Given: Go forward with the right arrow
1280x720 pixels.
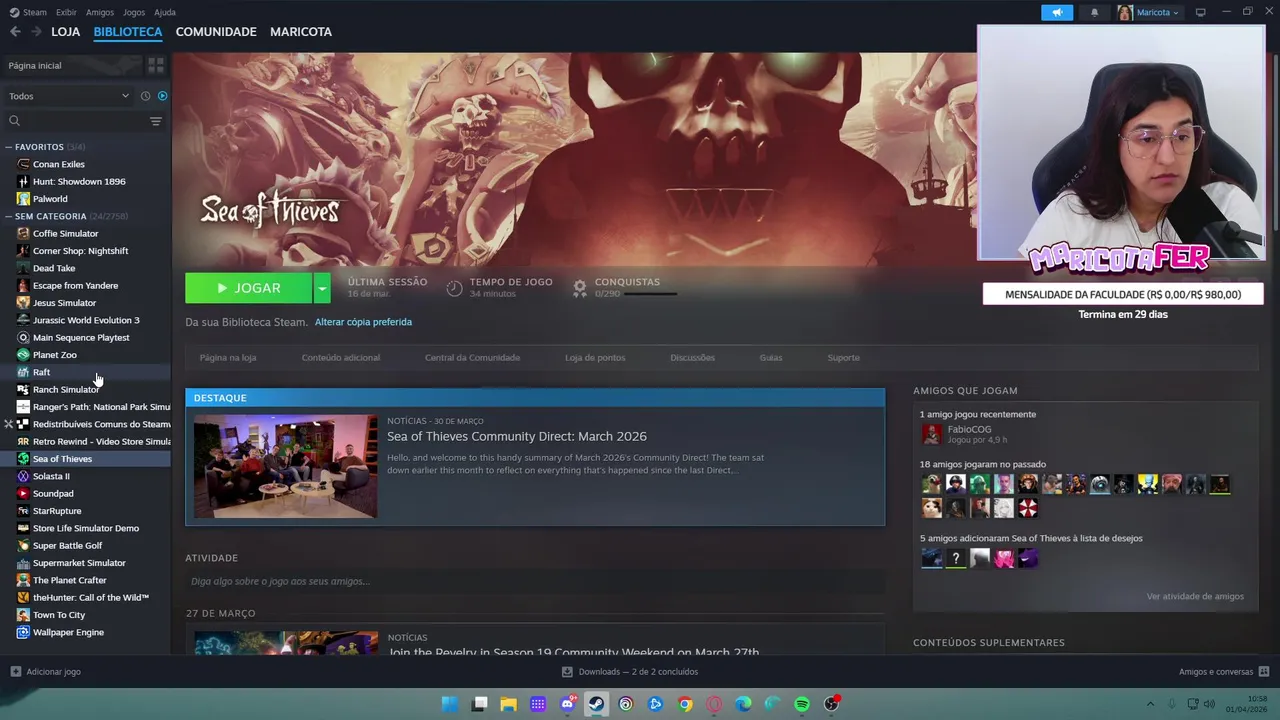Looking at the screenshot, I should (x=36, y=32).
